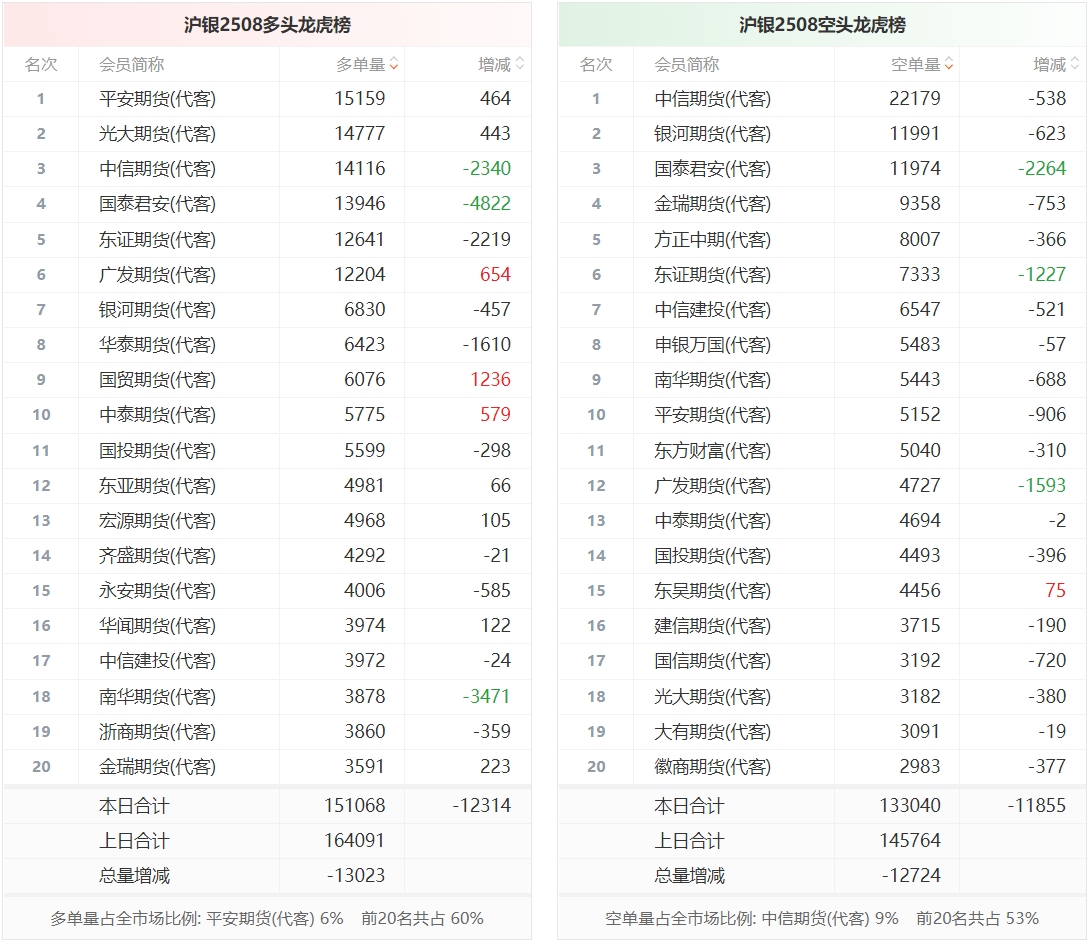This screenshot has height=944, width=1091.
Task: Sort long table by 多单量 arrows
Action: pos(394,64)
